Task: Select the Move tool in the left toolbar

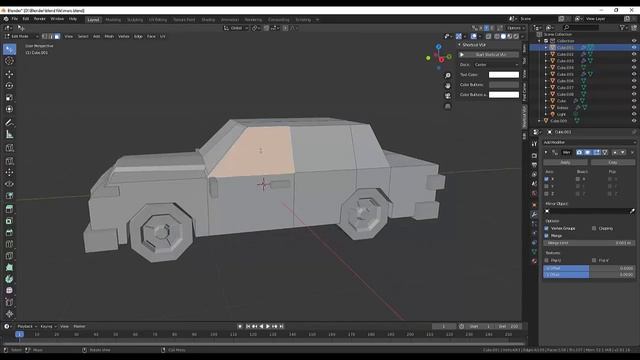Action: point(9,74)
